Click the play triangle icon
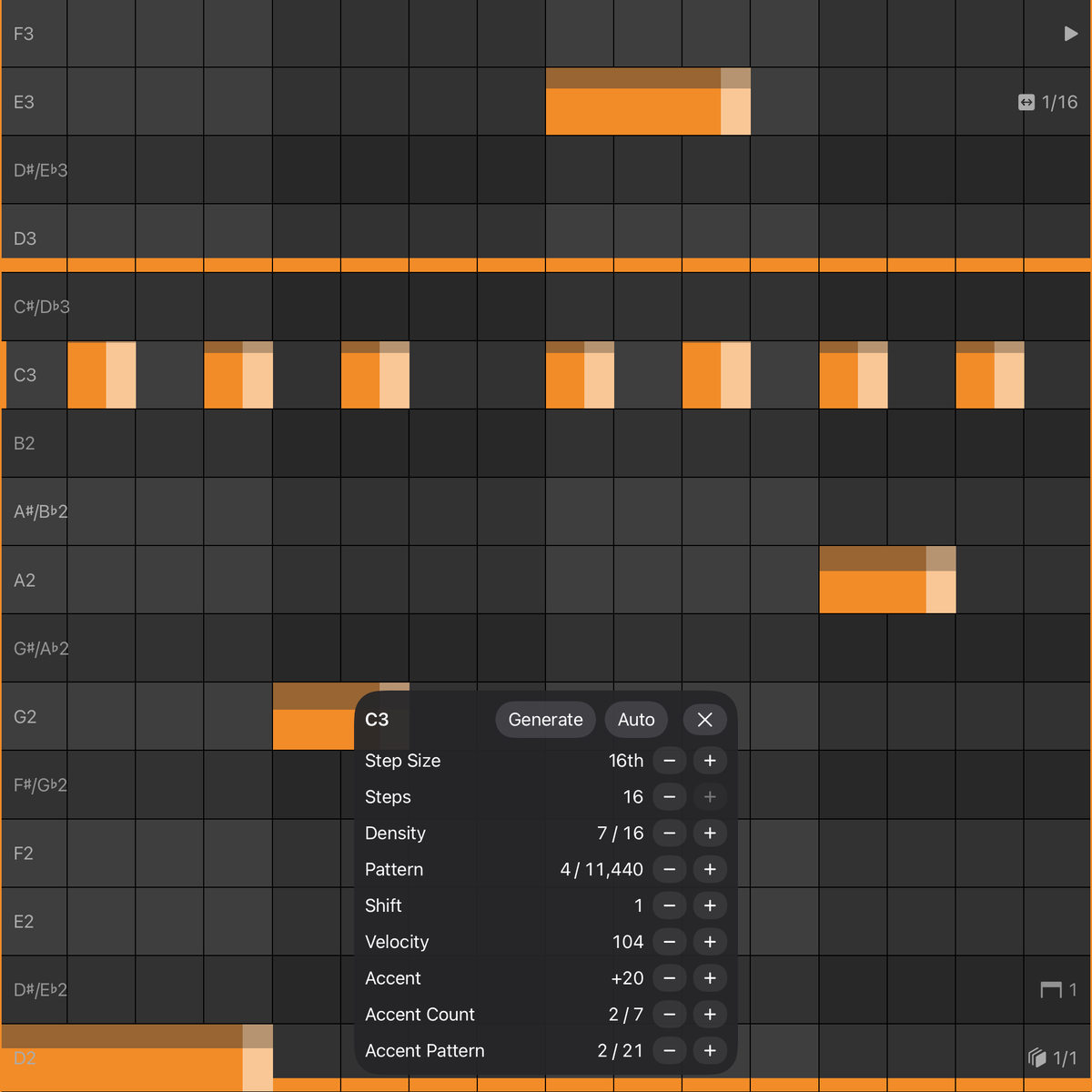The height and width of the screenshot is (1092, 1092). click(1071, 34)
